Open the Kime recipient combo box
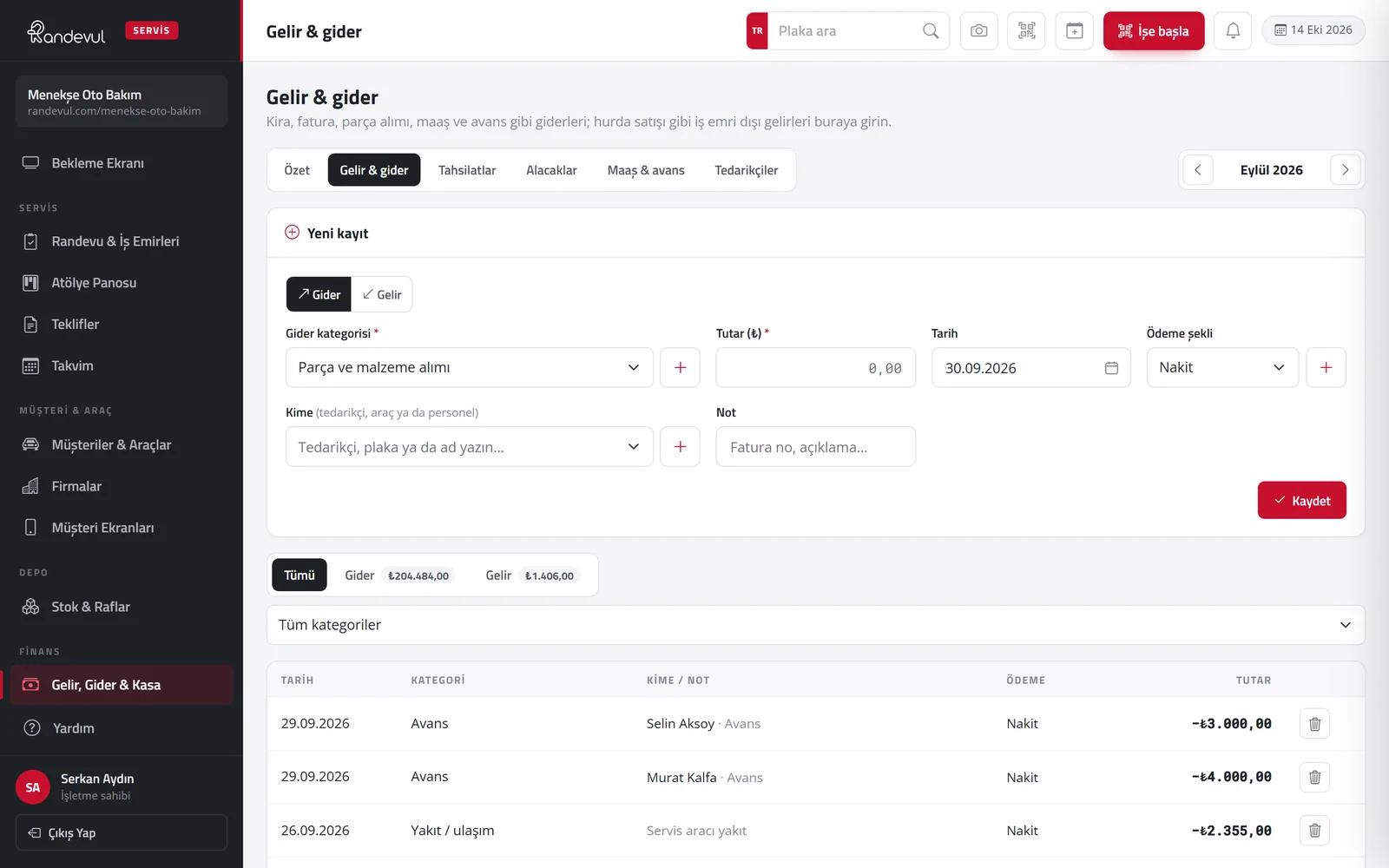Screen dimensions: 1389x868 click(x=469, y=447)
